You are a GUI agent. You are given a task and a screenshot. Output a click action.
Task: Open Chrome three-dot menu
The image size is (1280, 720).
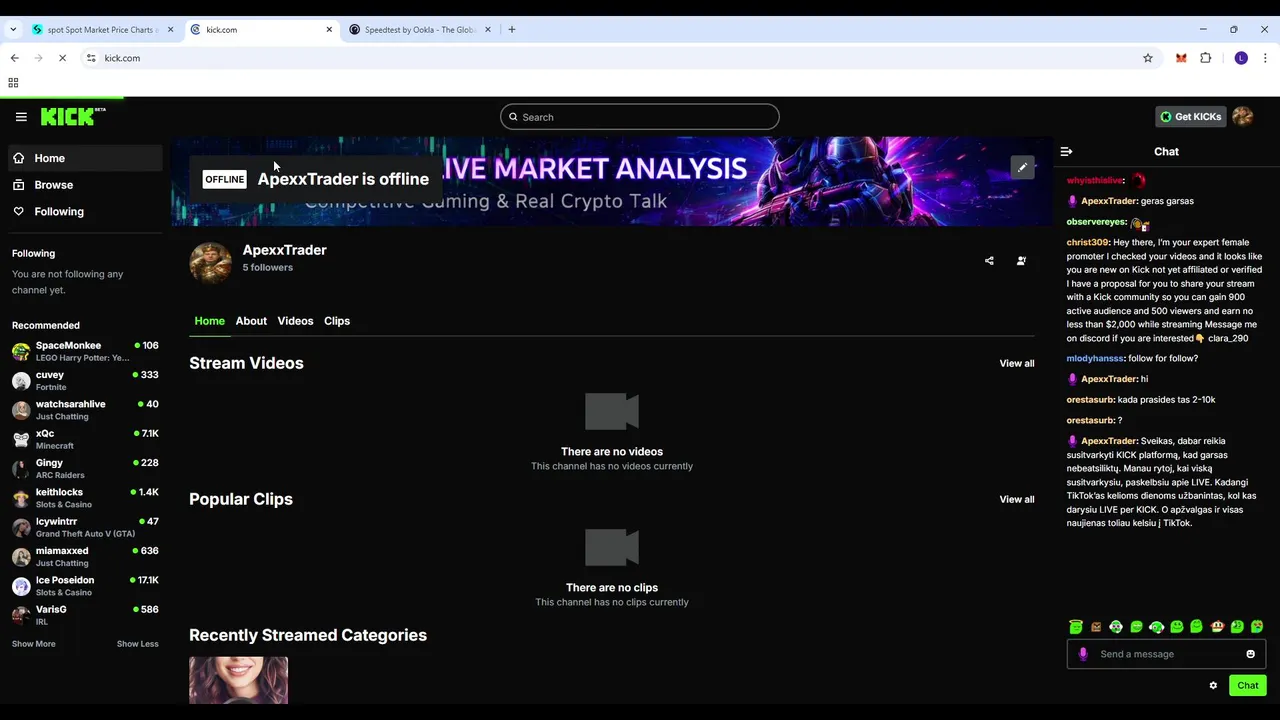coord(1265,58)
